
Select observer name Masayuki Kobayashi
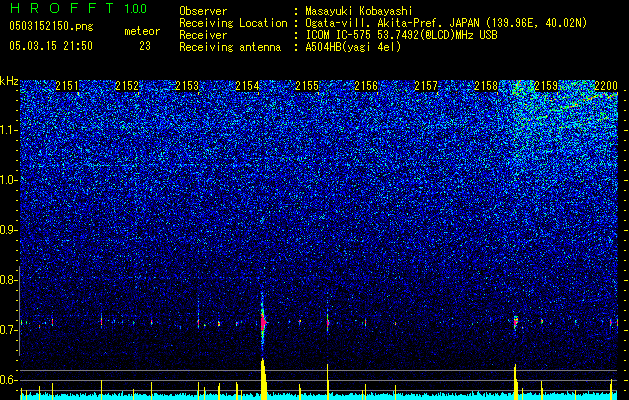[x=359, y=11]
